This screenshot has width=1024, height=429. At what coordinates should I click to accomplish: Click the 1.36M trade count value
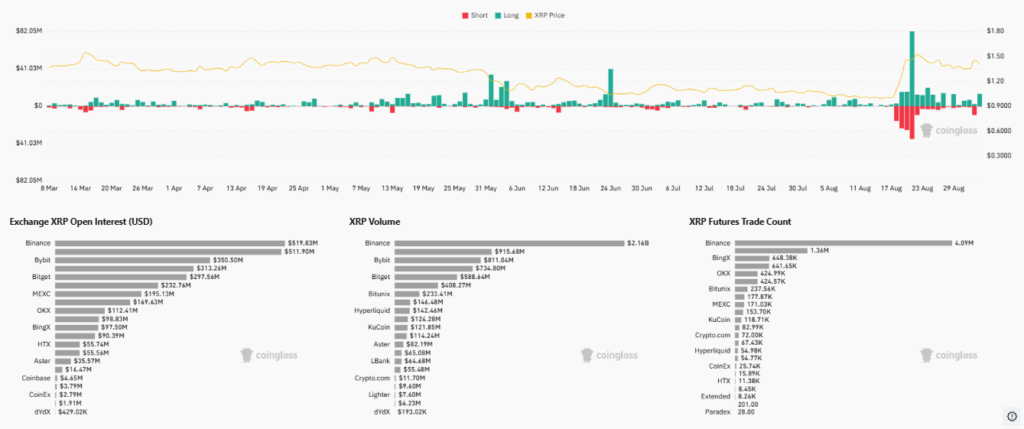coord(820,251)
